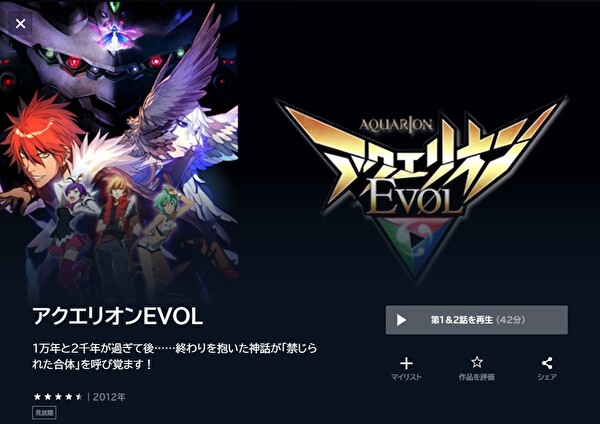Click the play triangle icon
Screen dimensions: 600x424
pos(401,320)
